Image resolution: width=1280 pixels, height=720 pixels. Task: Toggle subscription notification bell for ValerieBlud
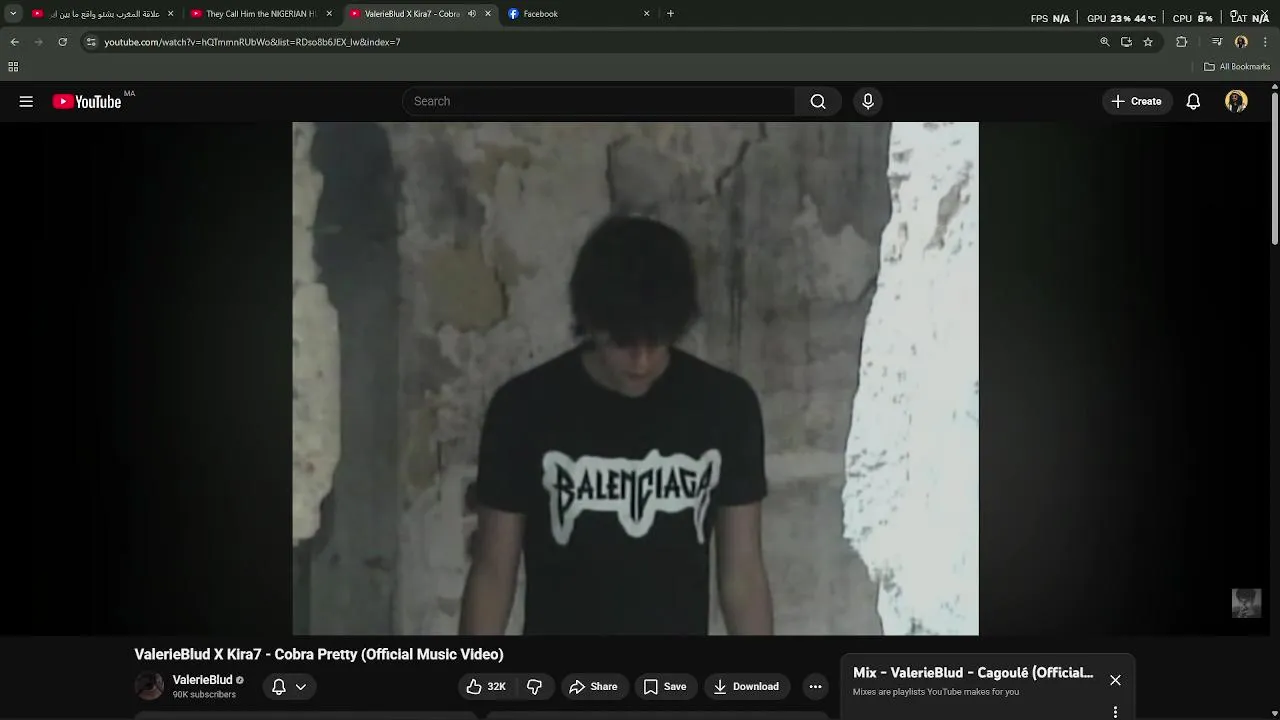coord(289,686)
